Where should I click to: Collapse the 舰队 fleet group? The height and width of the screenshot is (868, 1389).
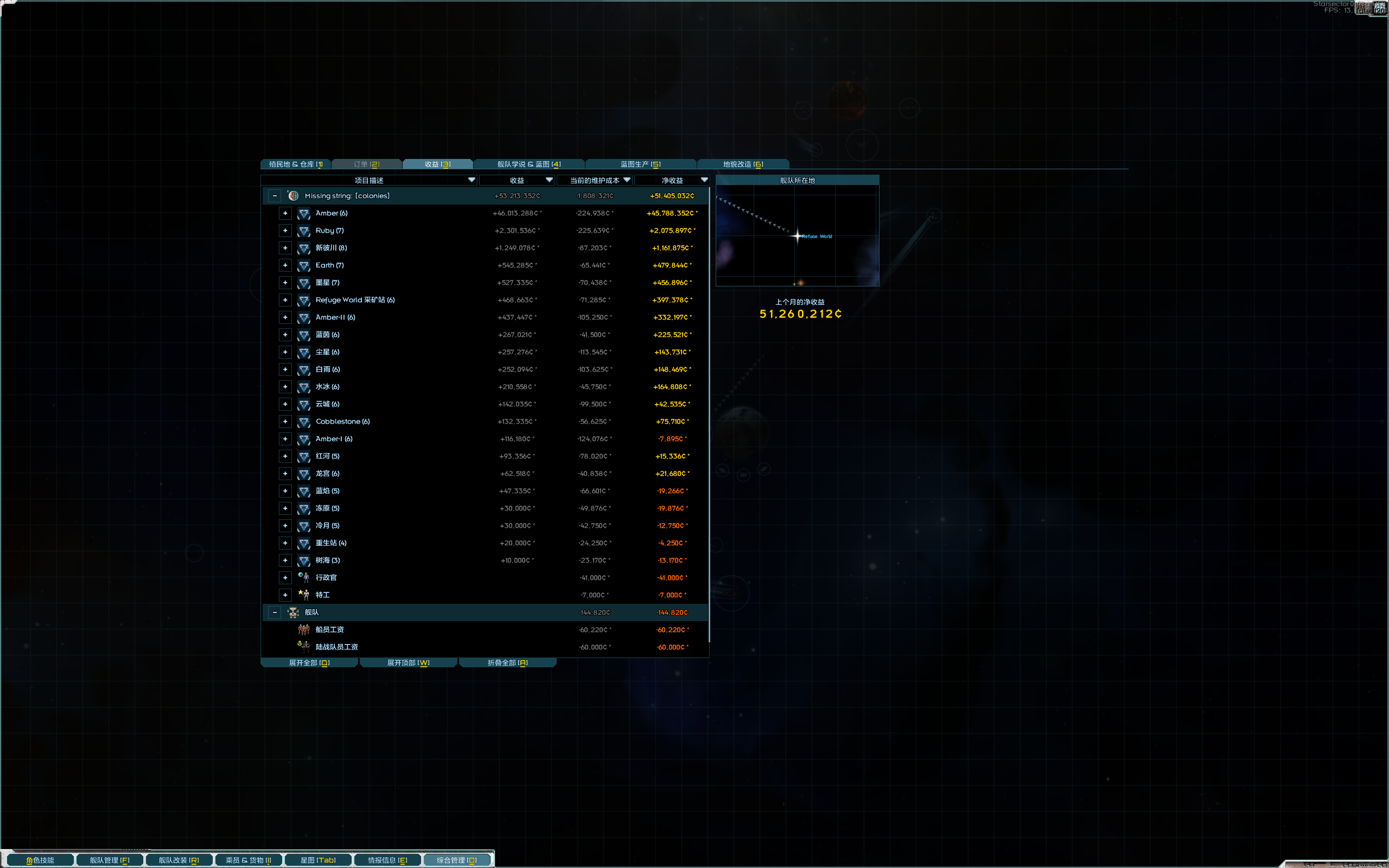point(275,612)
